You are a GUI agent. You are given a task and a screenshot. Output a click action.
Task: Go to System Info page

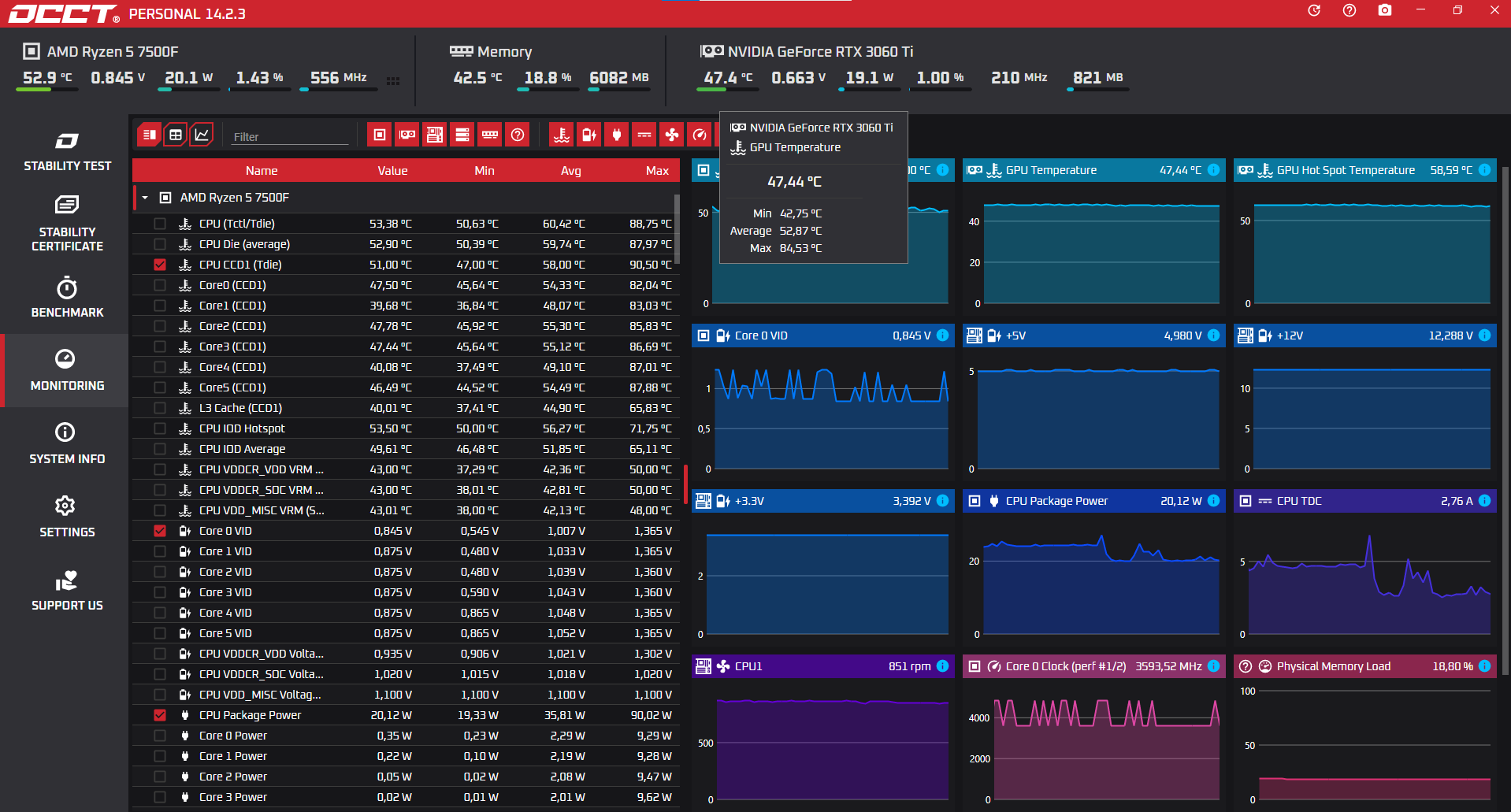pyautogui.click(x=67, y=443)
